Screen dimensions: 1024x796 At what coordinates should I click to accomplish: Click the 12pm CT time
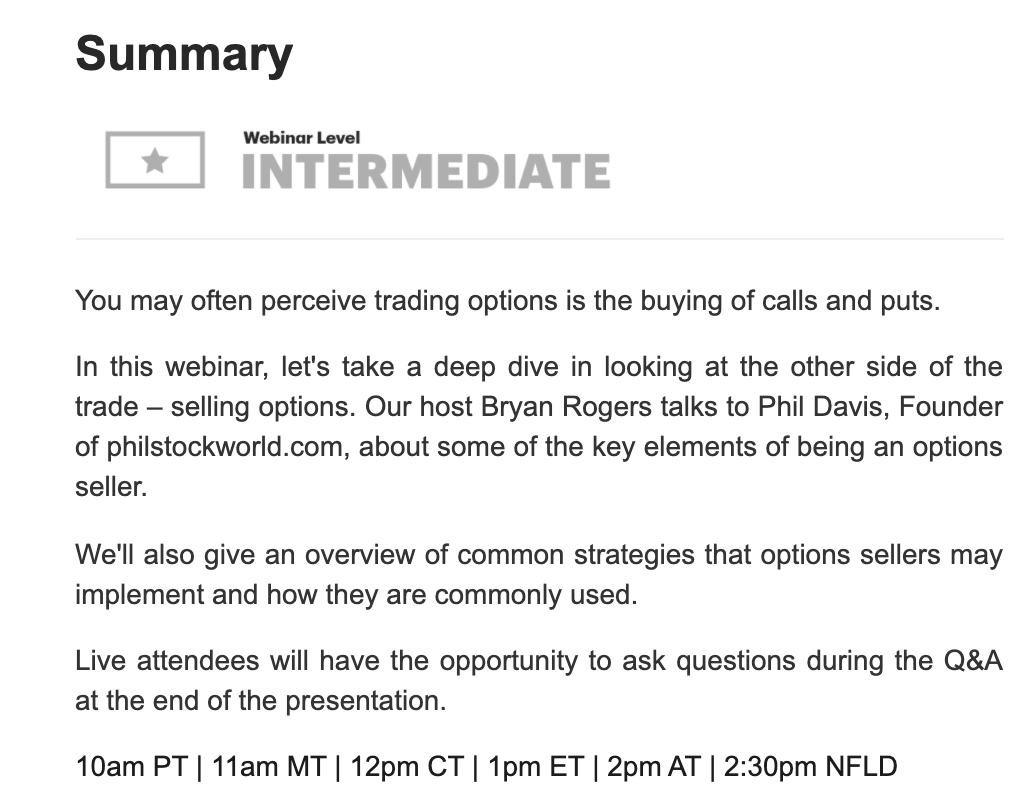[x=406, y=767]
